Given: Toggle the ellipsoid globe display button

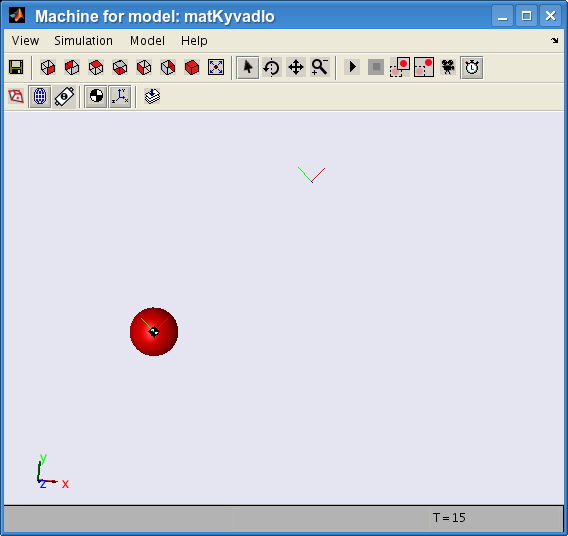Looking at the screenshot, I should pyautogui.click(x=40, y=96).
